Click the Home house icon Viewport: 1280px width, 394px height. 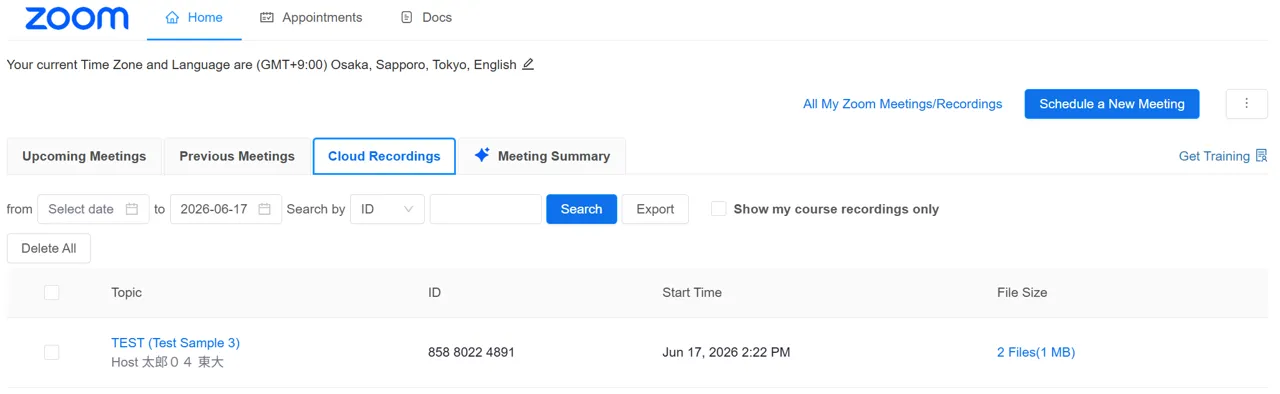click(x=172, y=18)
